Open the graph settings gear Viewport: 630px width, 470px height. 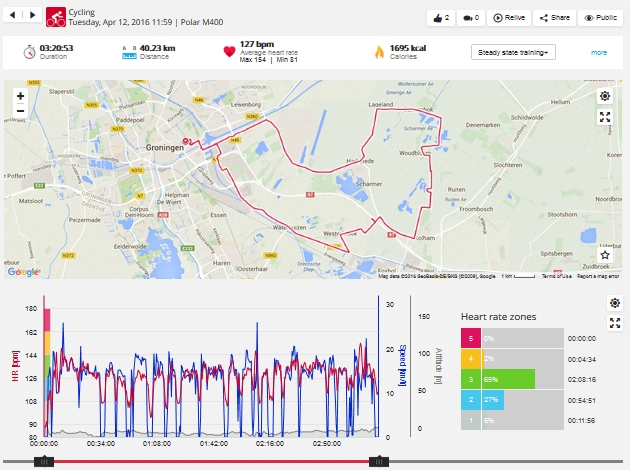(615, 303)
